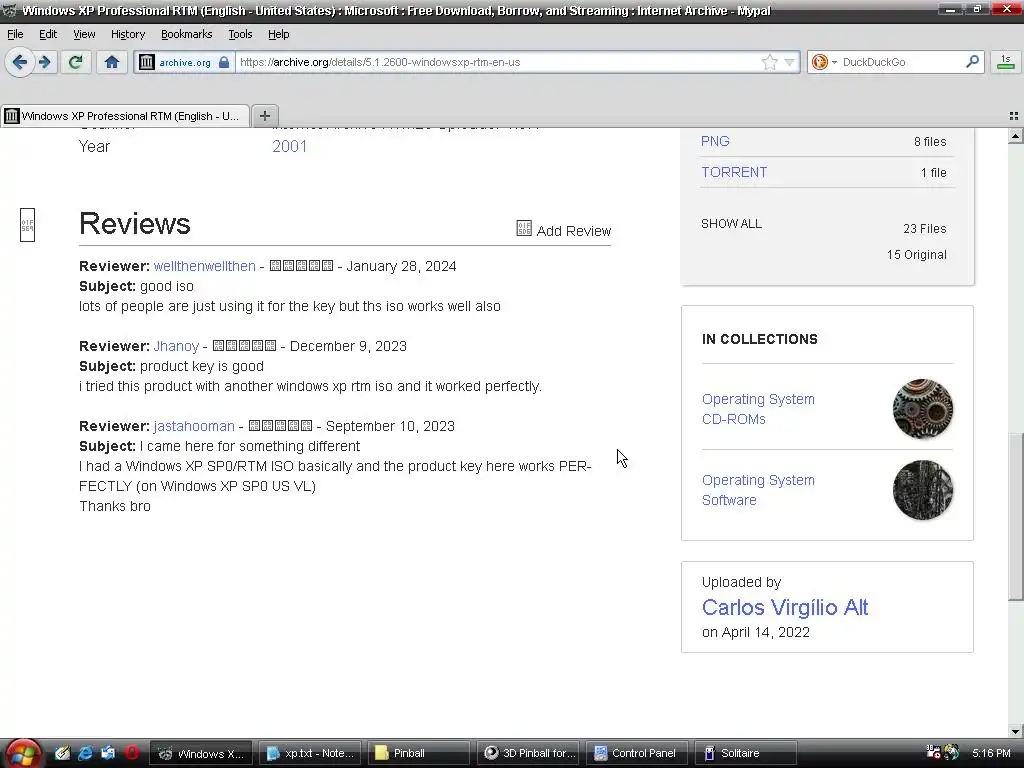
Task: Open the PNG files download option
Action: [715, 141]
